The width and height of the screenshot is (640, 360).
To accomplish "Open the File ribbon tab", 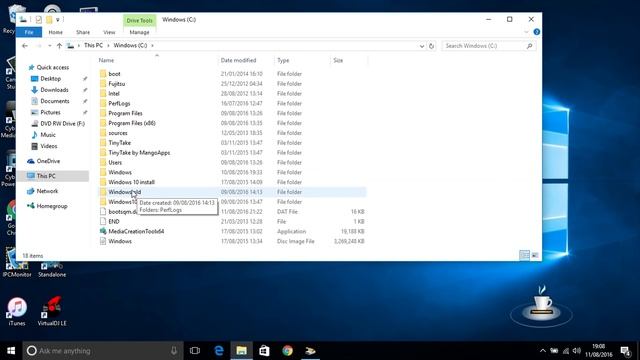I will coord(29,32).
